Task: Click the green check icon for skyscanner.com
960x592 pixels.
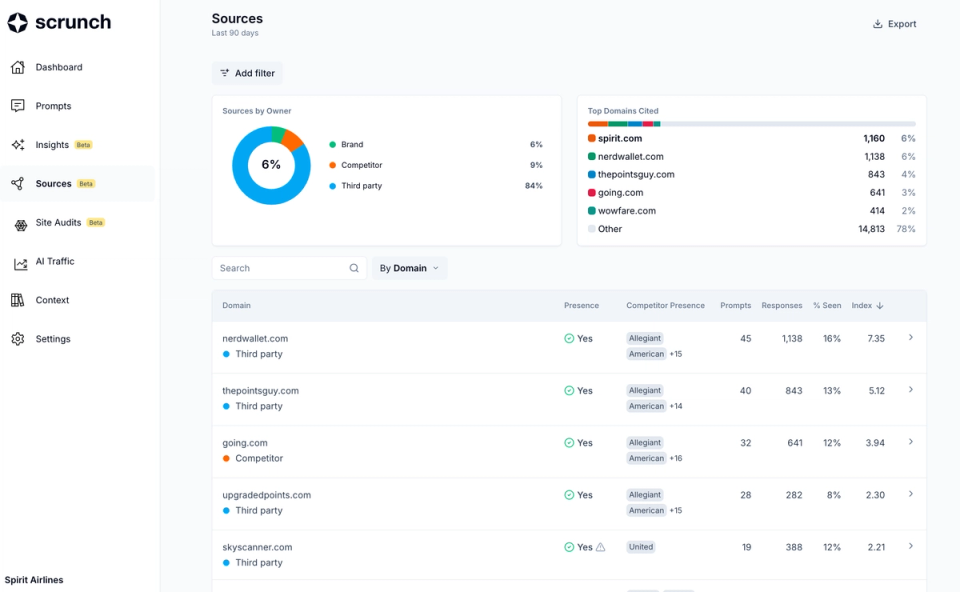Action: tap(569, 547)
